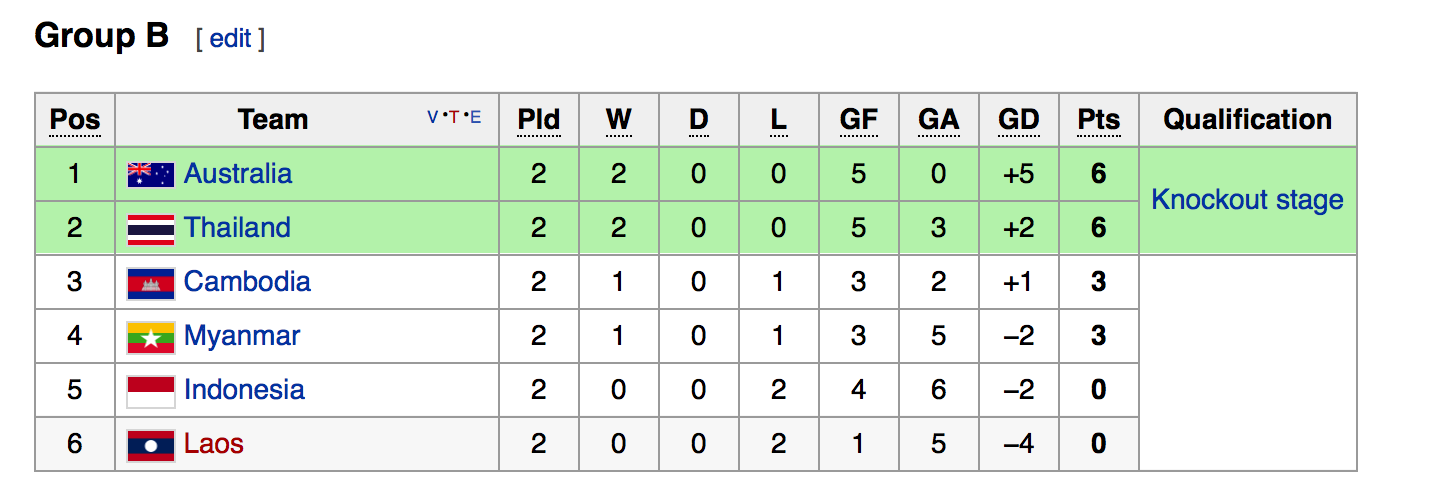Click the GD column header abbreviation

click(x=1018, y=120)
